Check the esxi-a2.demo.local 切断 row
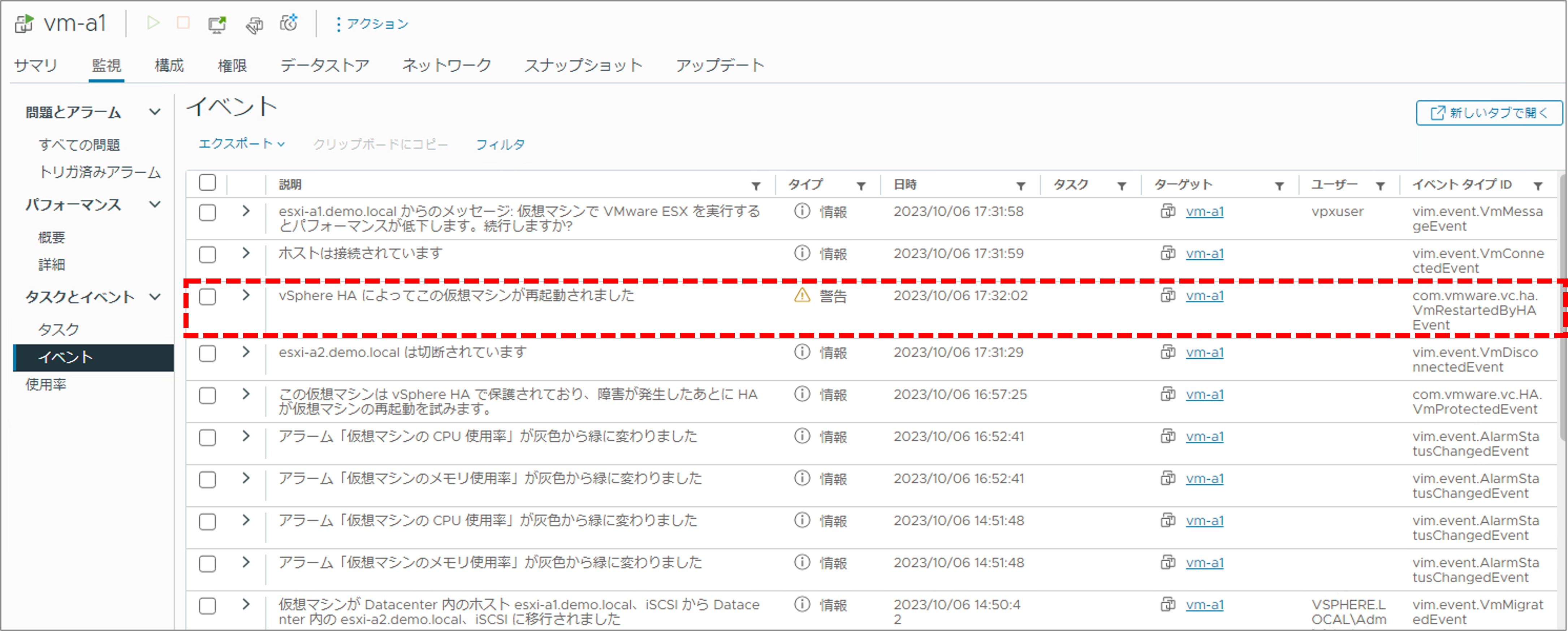 click(208, 354)
